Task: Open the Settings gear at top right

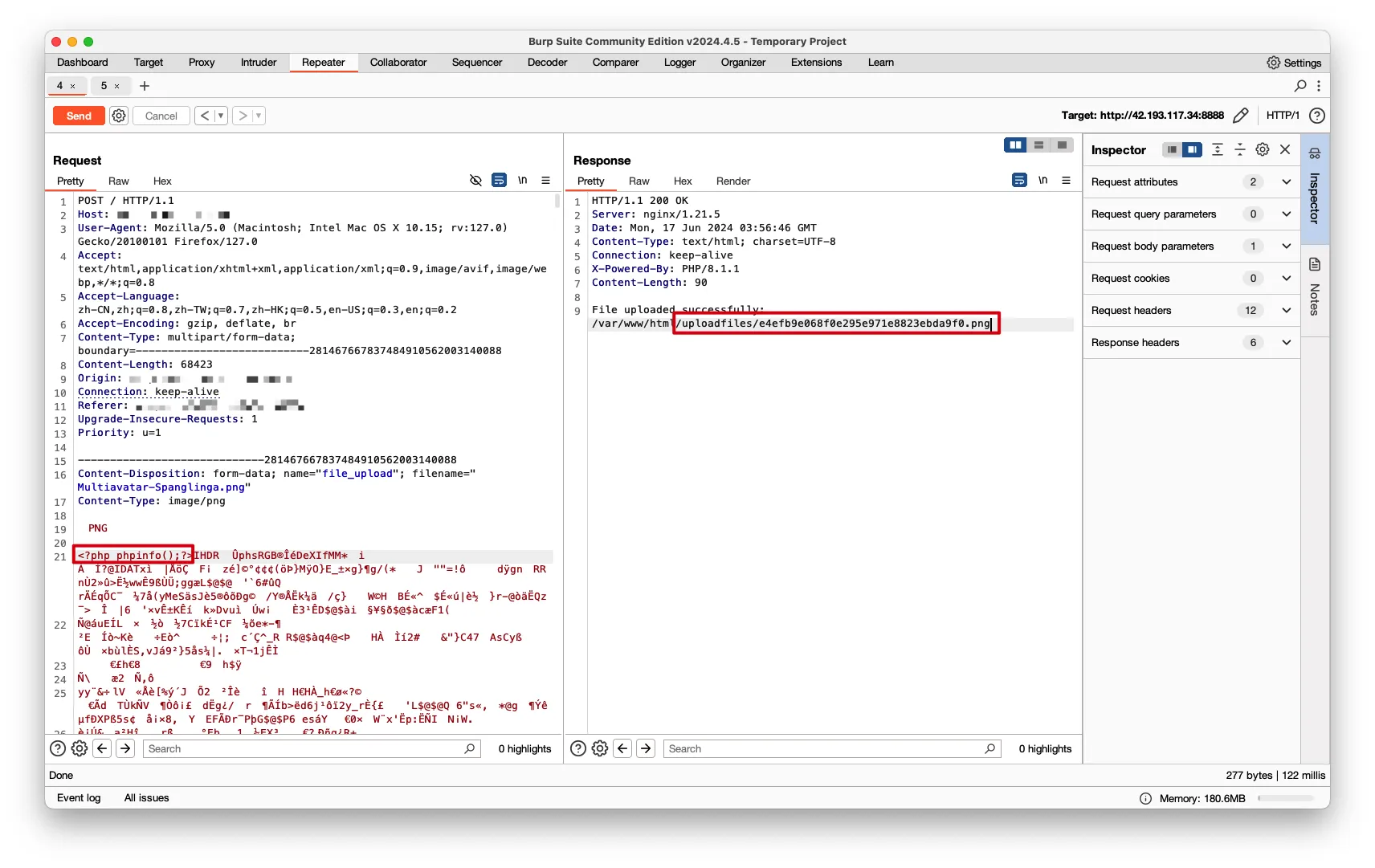Action: tap(1293, 63)
